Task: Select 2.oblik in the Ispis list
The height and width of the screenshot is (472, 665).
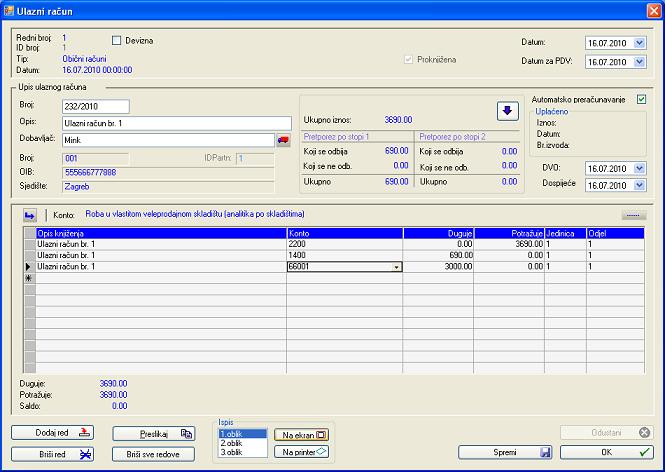Action: [243, 443]
